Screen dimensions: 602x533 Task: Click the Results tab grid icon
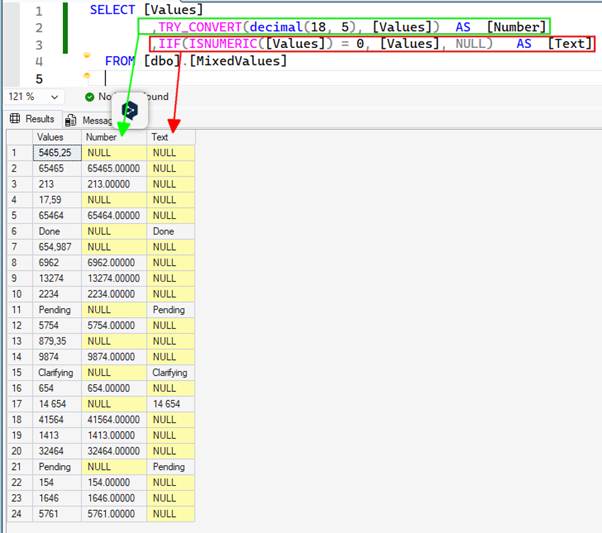coord(15,118)
